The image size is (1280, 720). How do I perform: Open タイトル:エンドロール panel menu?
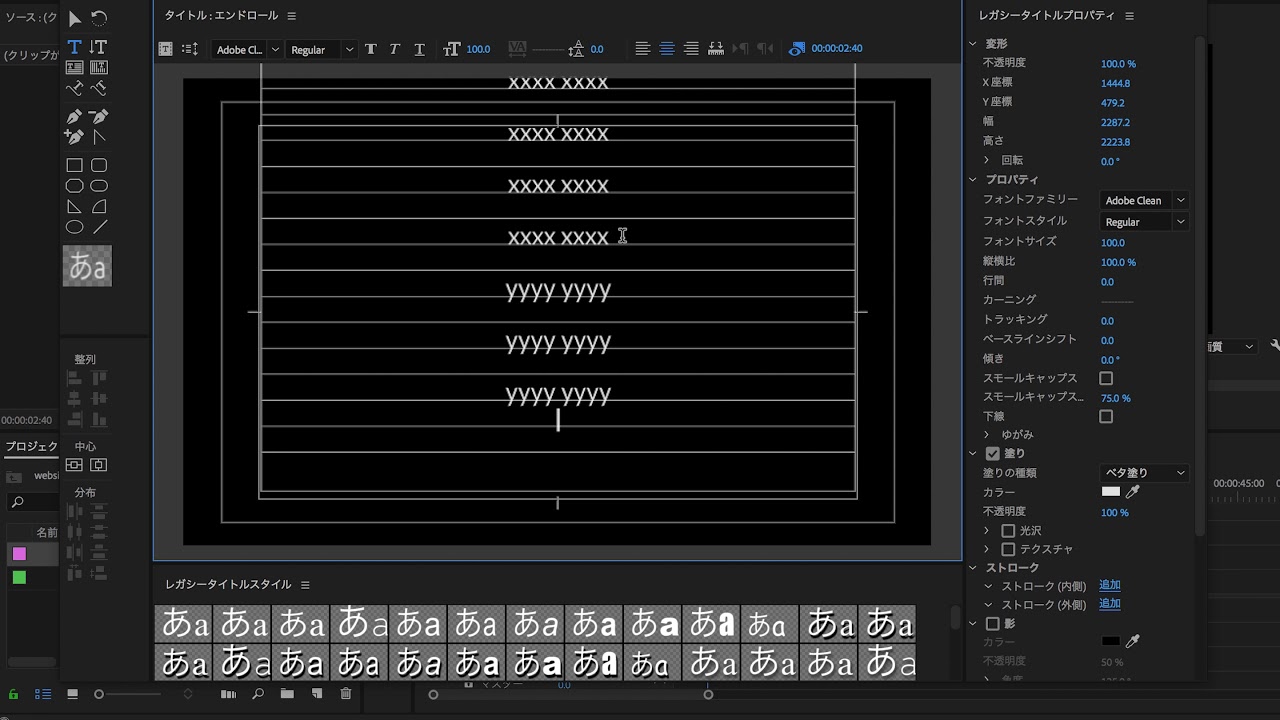tap(291, 16)
